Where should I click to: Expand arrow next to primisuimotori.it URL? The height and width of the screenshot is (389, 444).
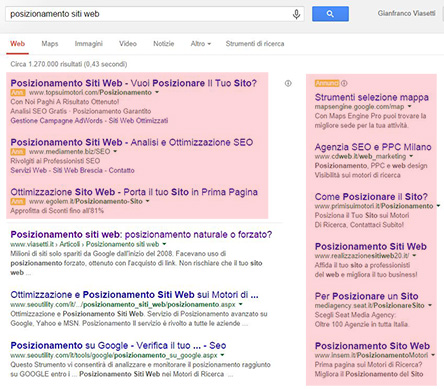pyautogui.click(x=438, y=206)
